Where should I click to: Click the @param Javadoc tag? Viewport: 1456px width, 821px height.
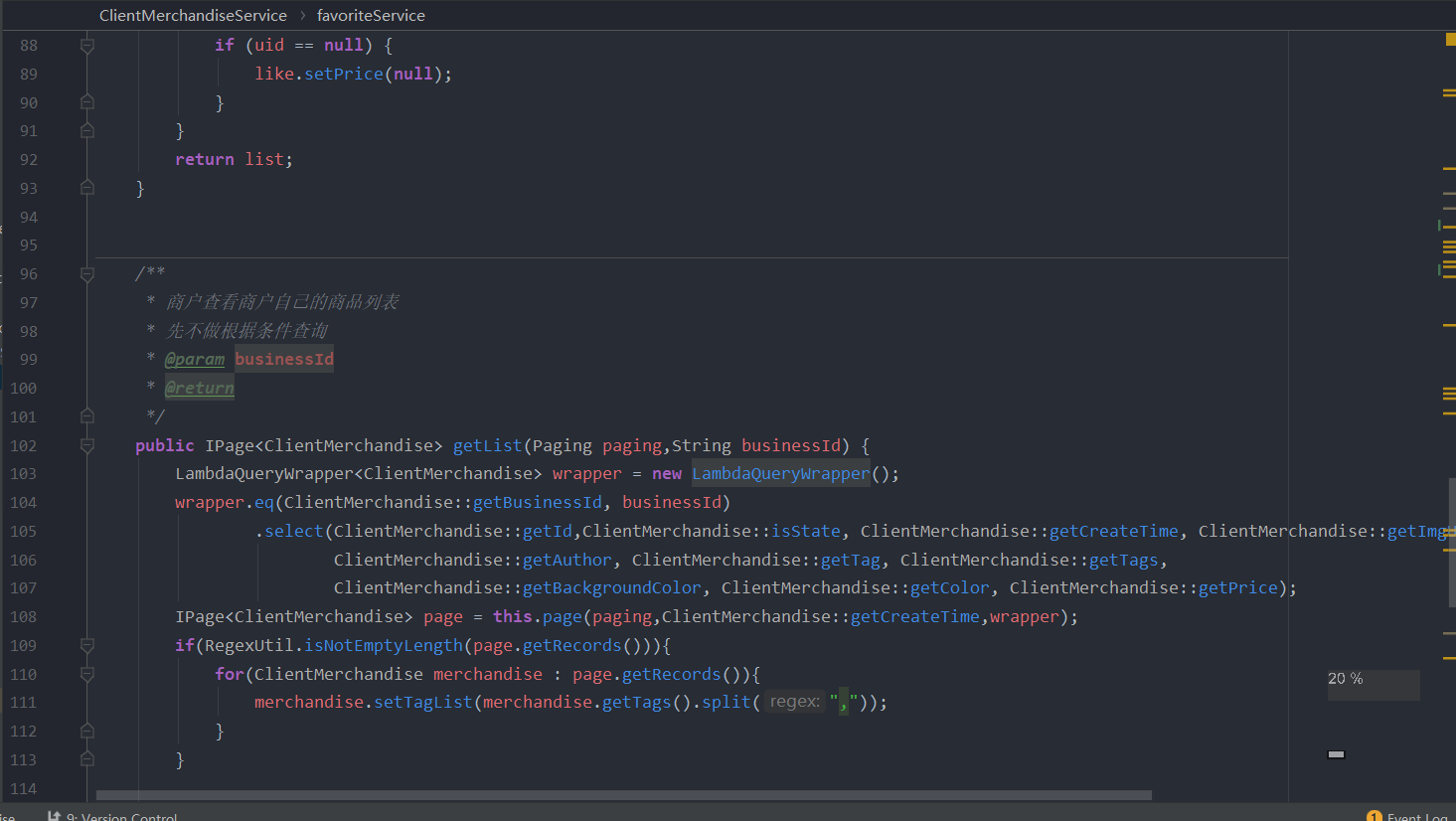pos(195,359)
